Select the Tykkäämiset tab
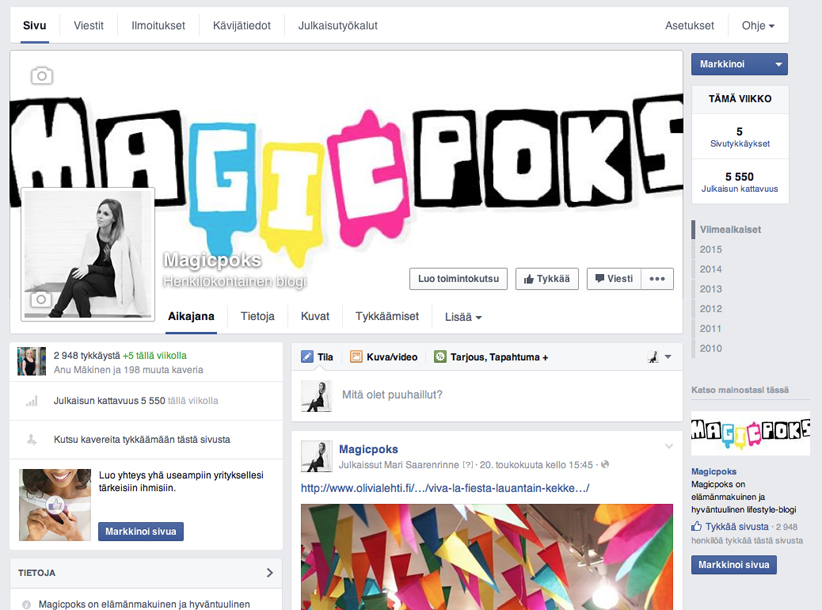This screenshot has width=822, height=610. (387, 317)
